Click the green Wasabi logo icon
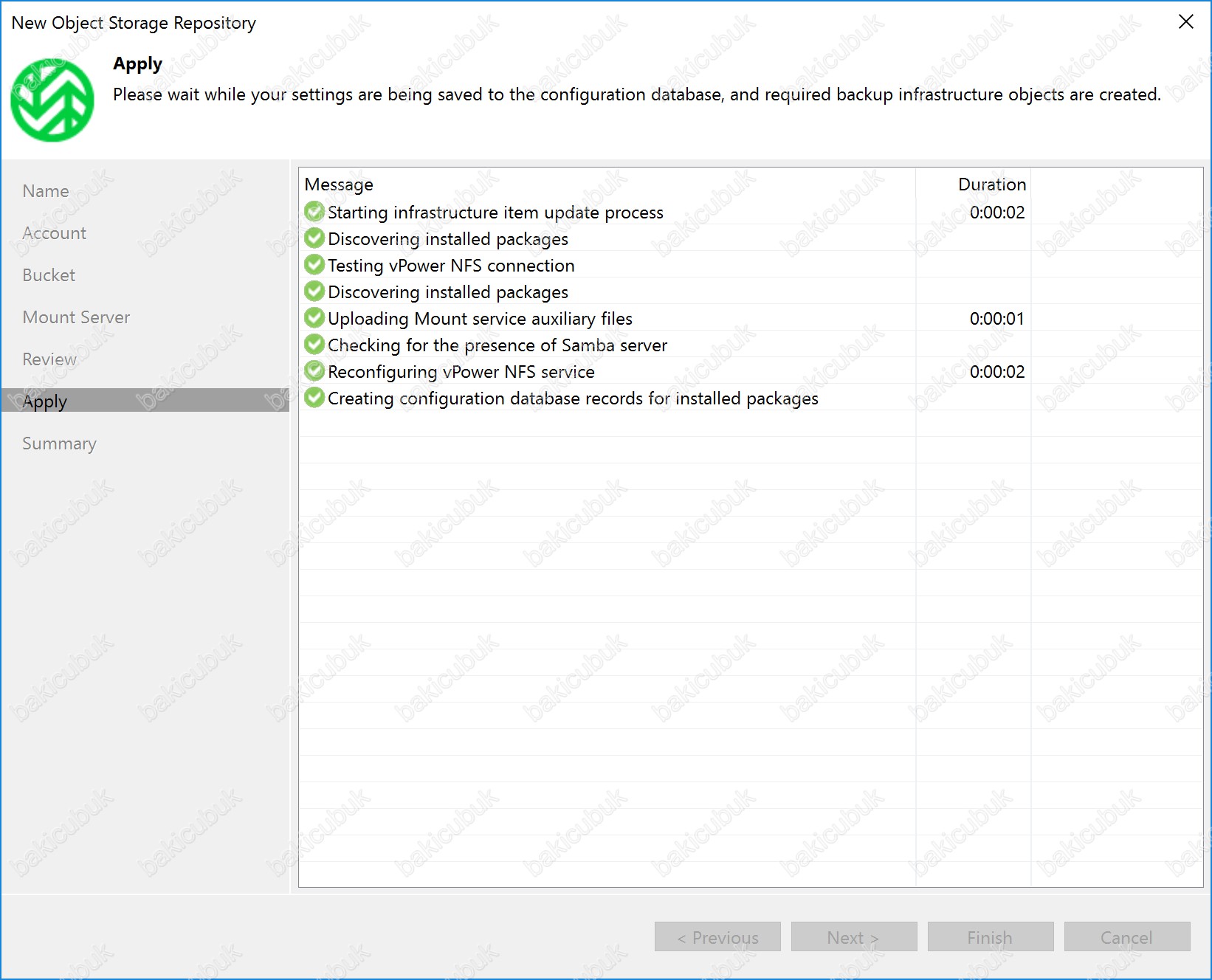The height and width of the screenshot is (980, 1212). coord(52,100)
